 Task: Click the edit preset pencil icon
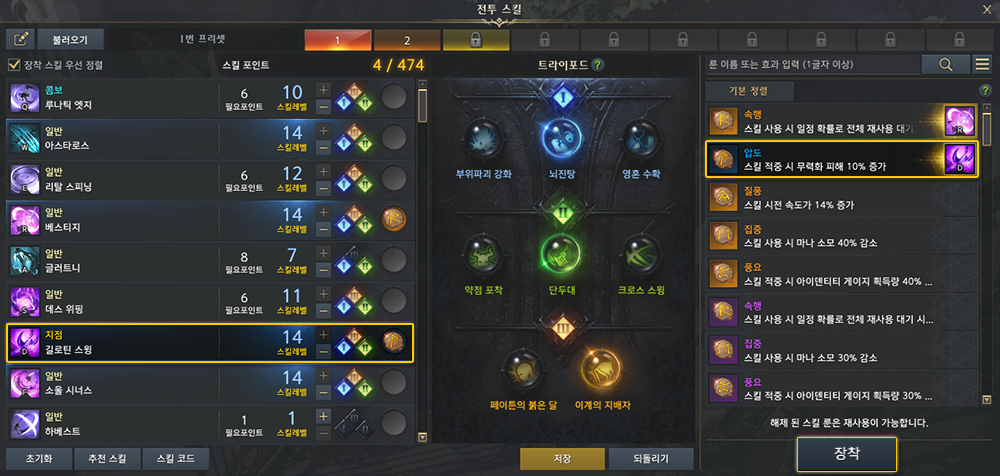click(x=20, y=40)
